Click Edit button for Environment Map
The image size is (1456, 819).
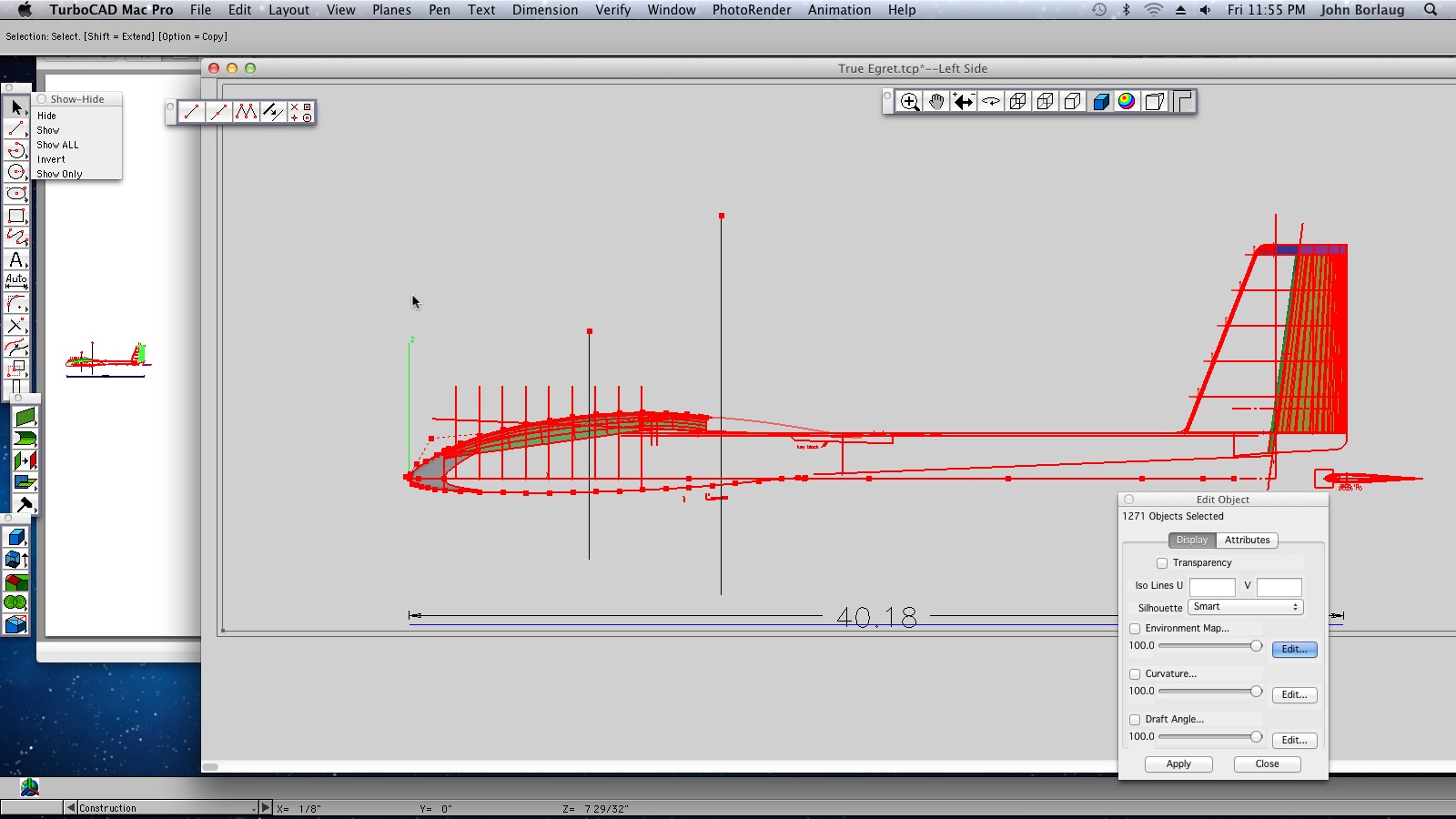point(1294,650)
